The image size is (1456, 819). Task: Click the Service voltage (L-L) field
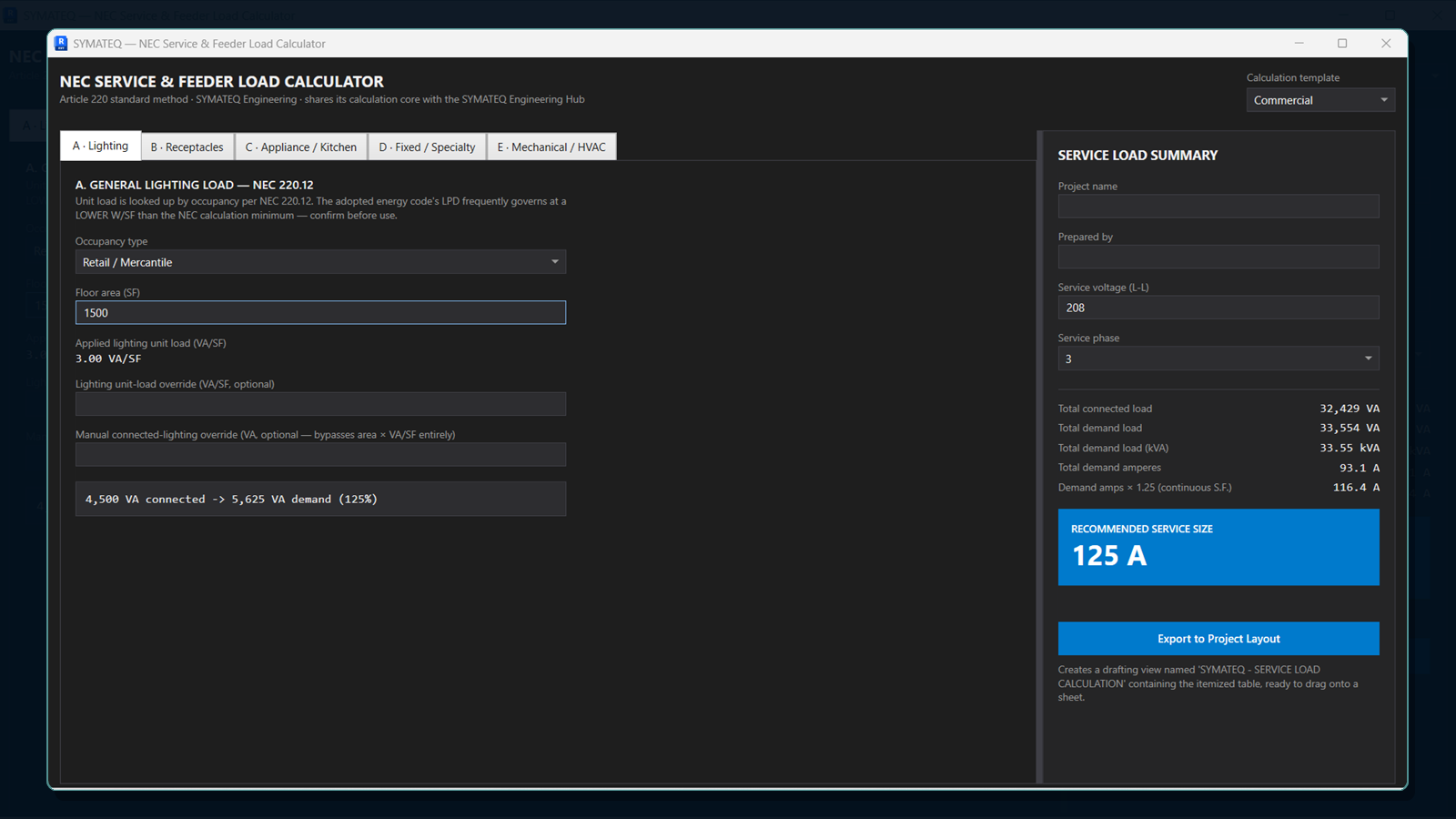coord(1218,308)
